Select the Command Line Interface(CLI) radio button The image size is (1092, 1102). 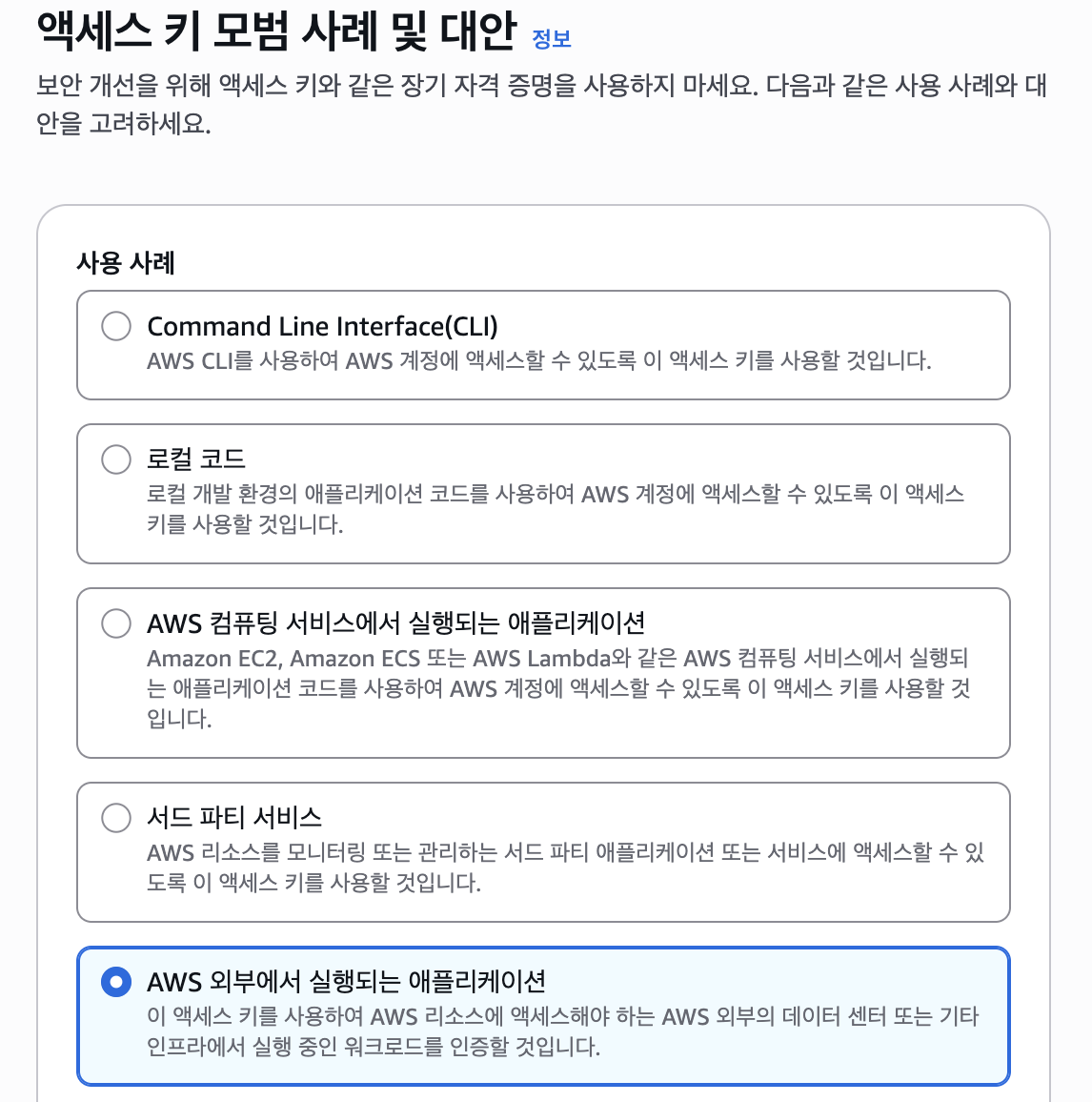(x=116, y=326)
